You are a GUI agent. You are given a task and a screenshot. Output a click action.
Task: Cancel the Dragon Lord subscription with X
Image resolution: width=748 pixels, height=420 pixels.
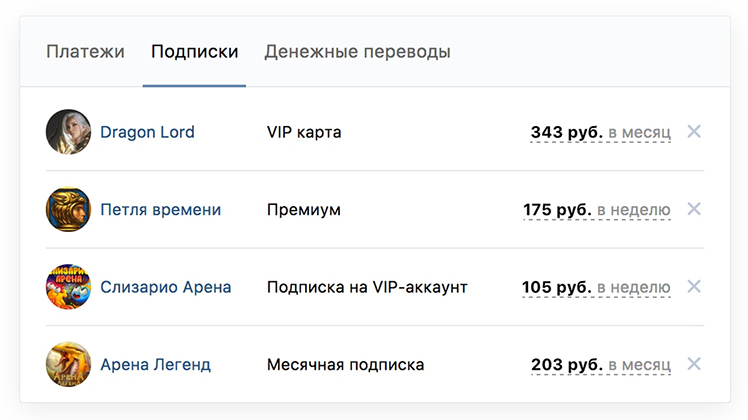694,131
